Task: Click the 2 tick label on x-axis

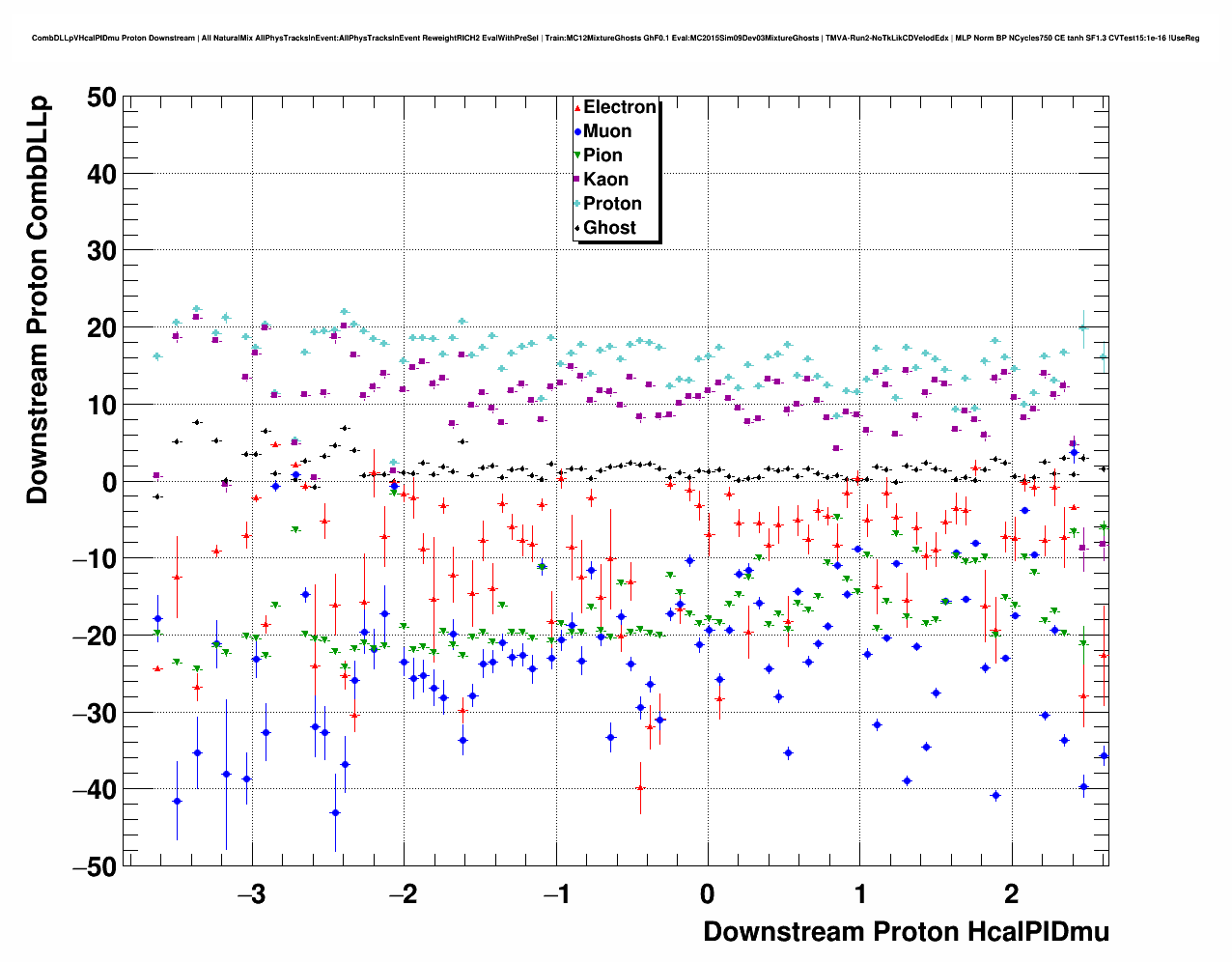Action: (x=1011, y=894)
